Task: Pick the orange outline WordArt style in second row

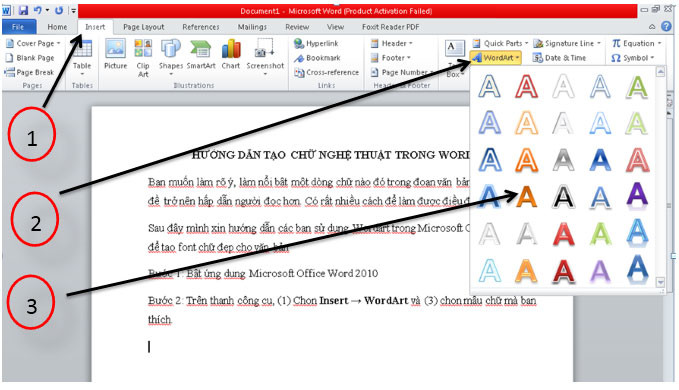Action: pos(526,123)
